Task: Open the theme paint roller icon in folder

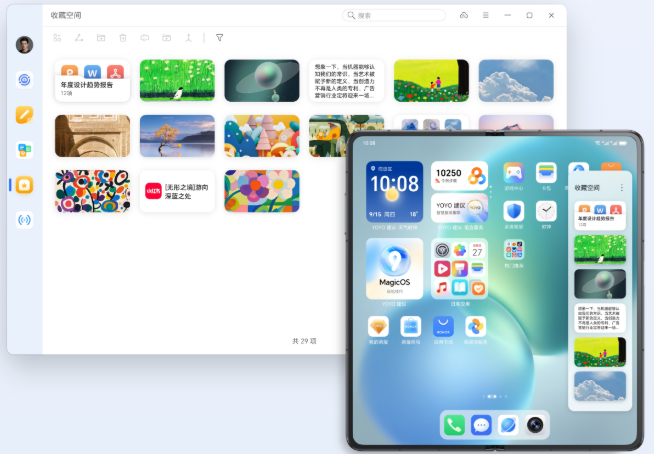Action: (460, 269)
